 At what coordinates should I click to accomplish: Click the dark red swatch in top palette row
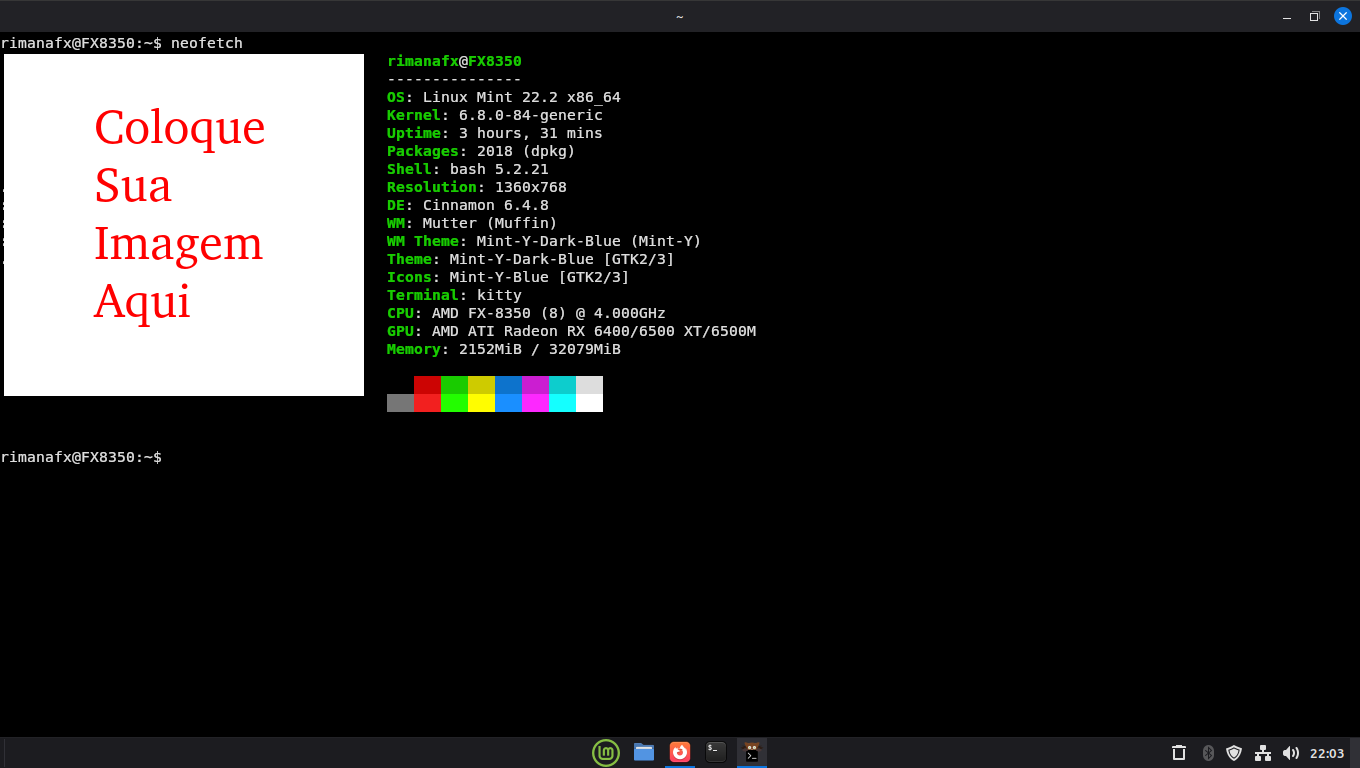[427, 385]
